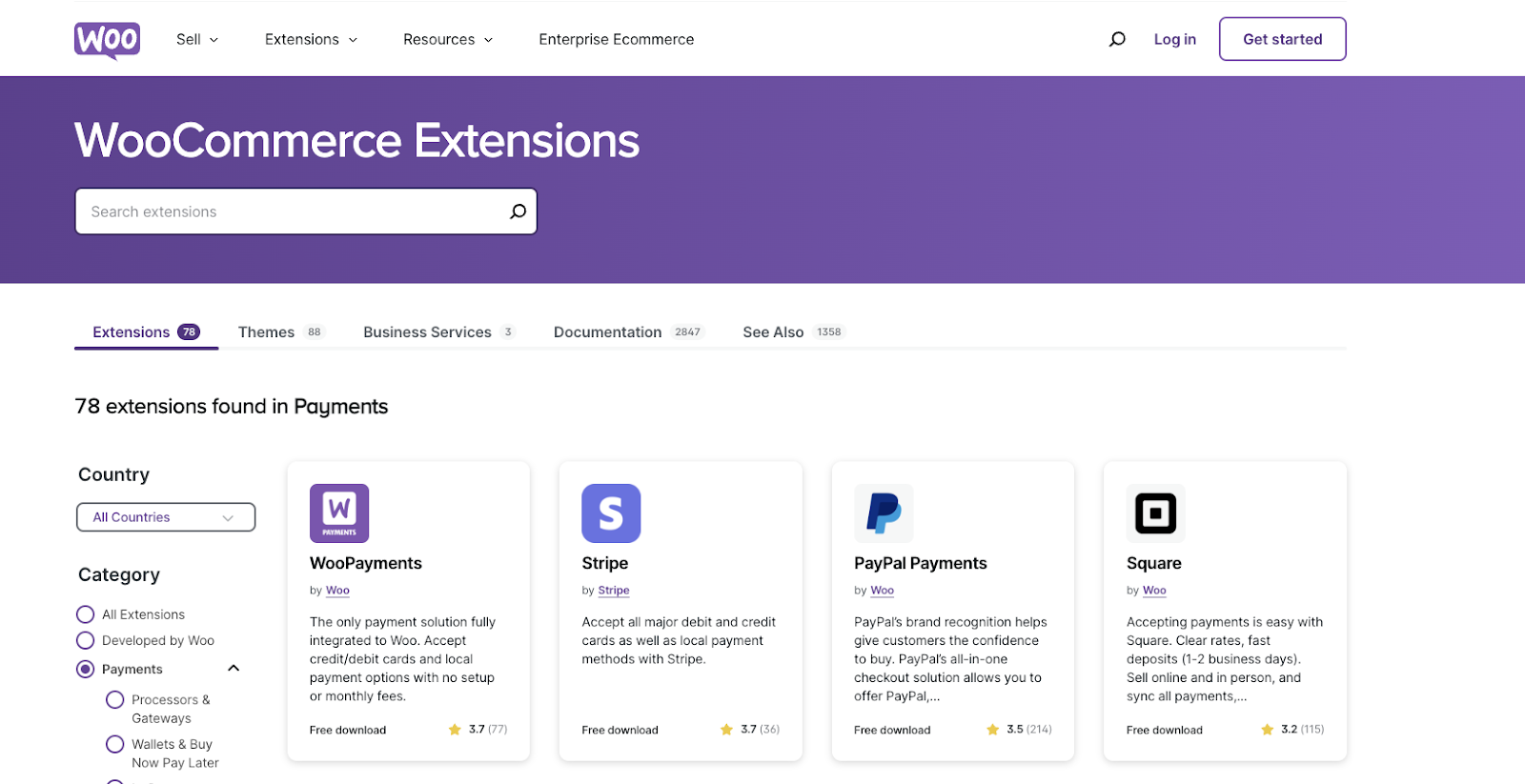The width and height of the screenshot is (1525, 784).
Task: Click Free download on WooPayments card
Action: [348, 731]
